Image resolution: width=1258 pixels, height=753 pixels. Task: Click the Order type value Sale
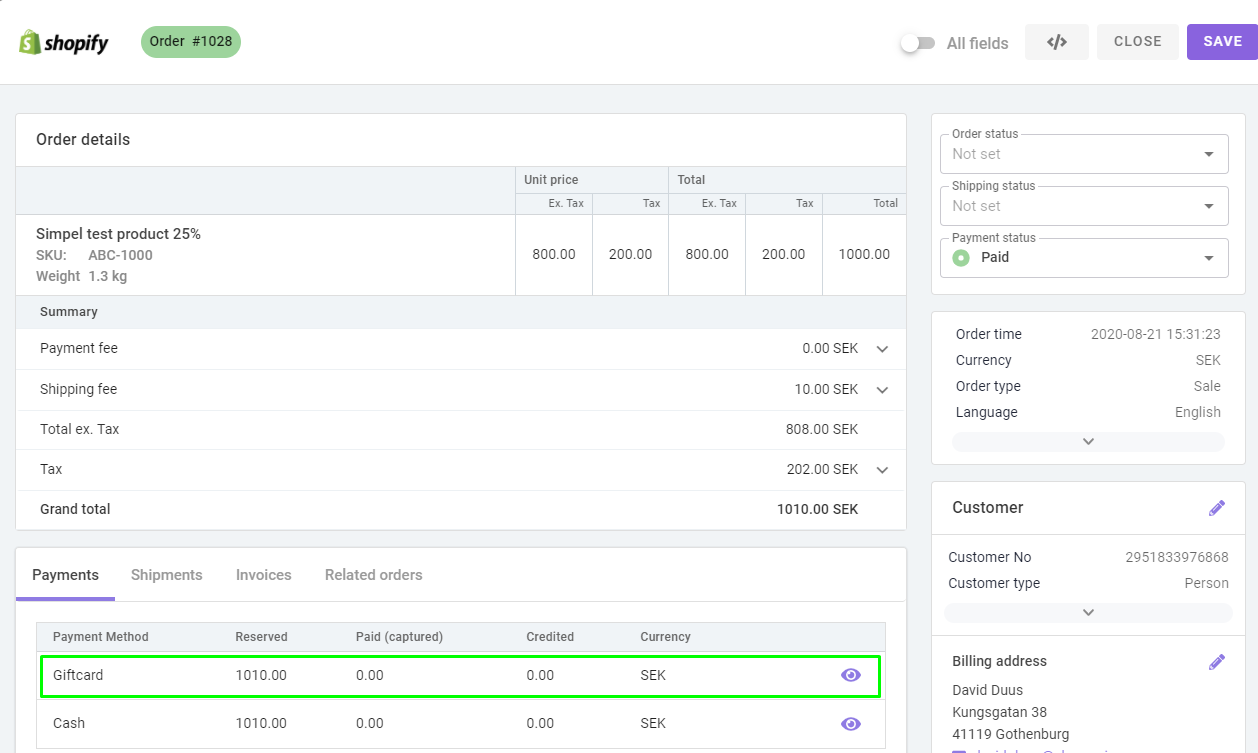click(1207, 387)
